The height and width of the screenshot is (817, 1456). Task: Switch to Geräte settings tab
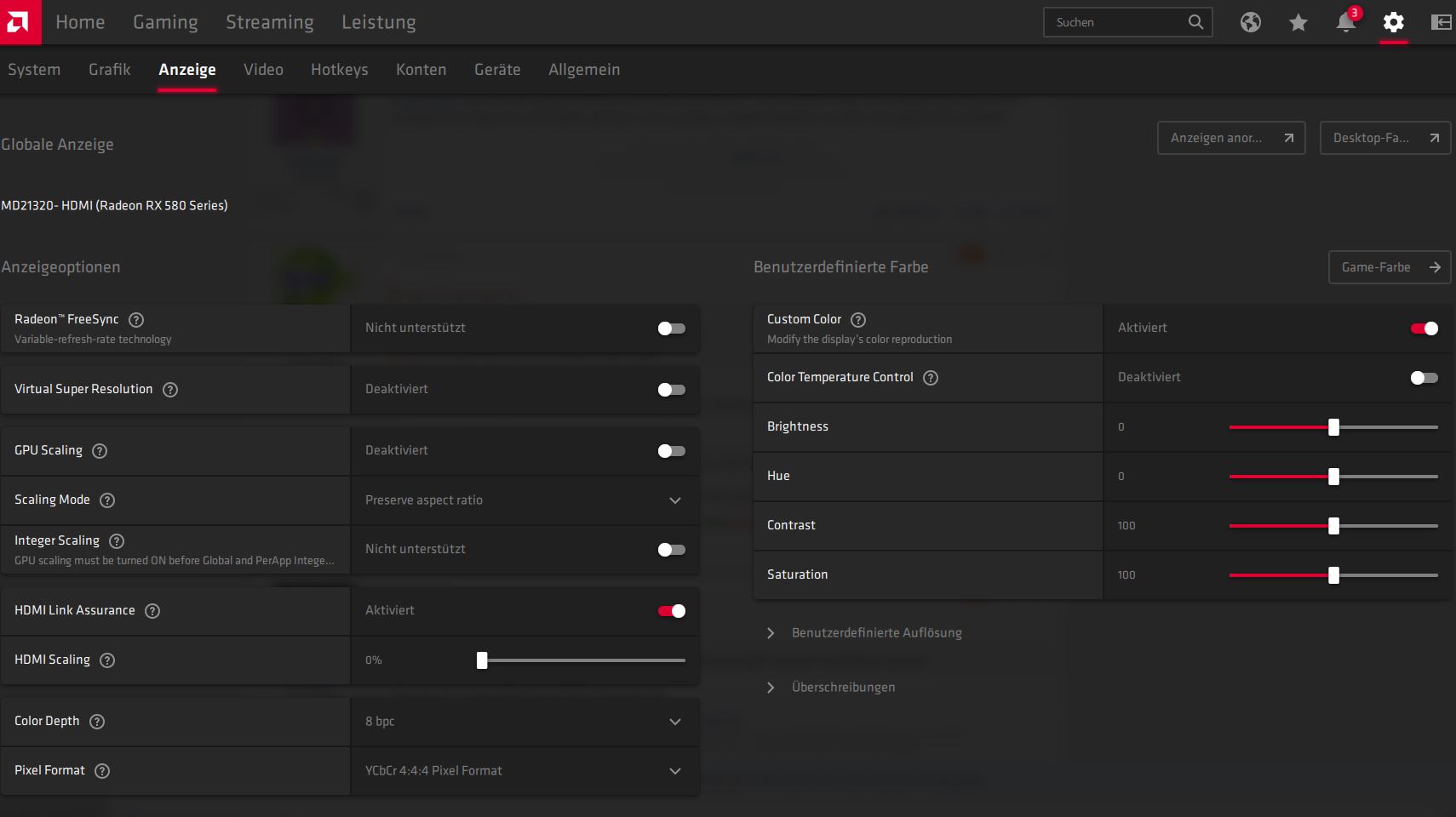[x=497, y=70]
